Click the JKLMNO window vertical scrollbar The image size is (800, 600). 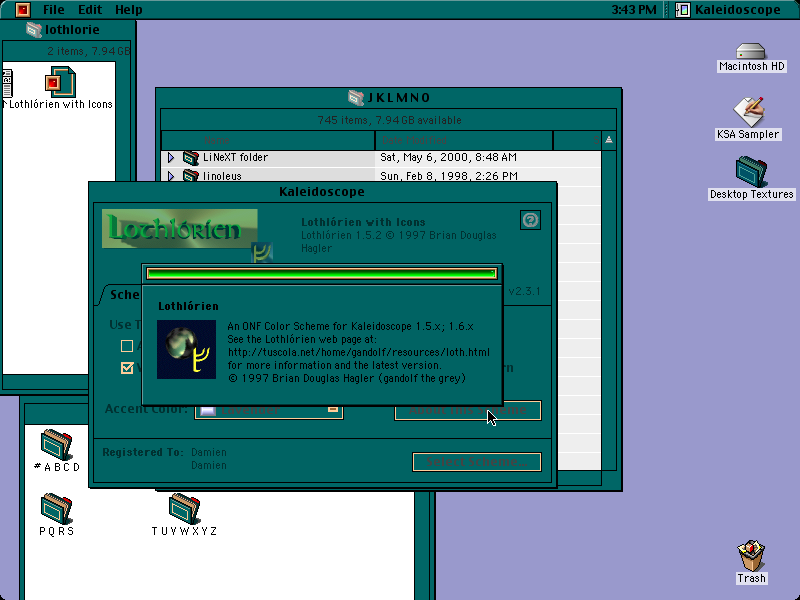pos(609,310)
